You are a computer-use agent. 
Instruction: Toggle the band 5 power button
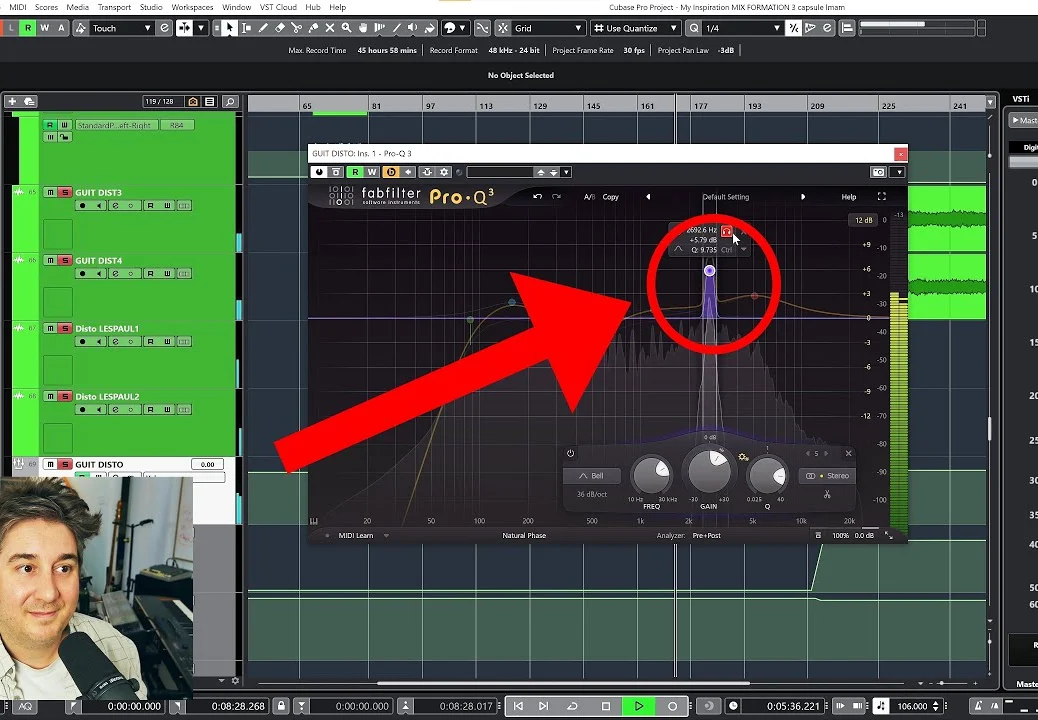pos(570,453)
